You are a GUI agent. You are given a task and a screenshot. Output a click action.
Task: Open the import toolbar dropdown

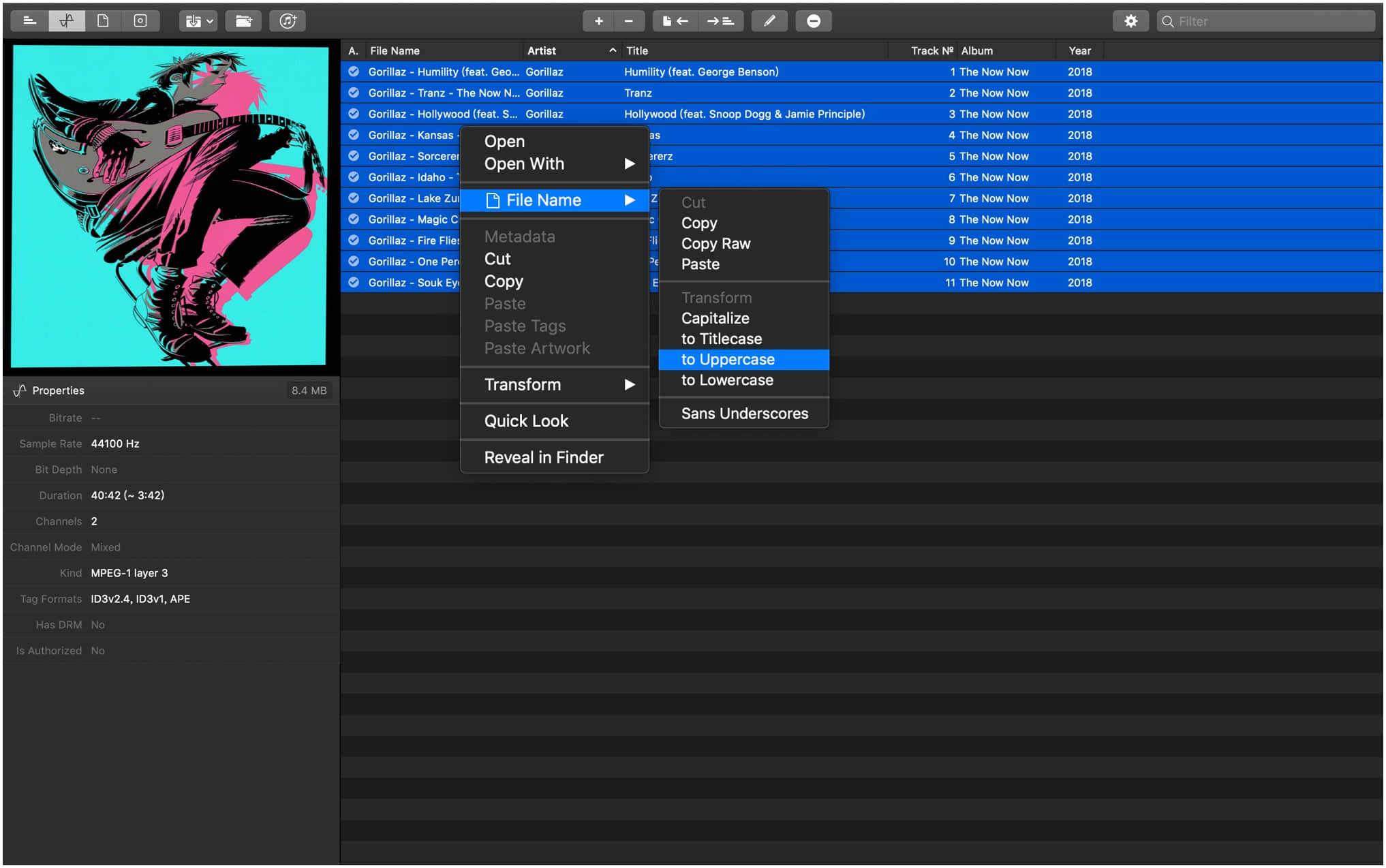(198, 21)
